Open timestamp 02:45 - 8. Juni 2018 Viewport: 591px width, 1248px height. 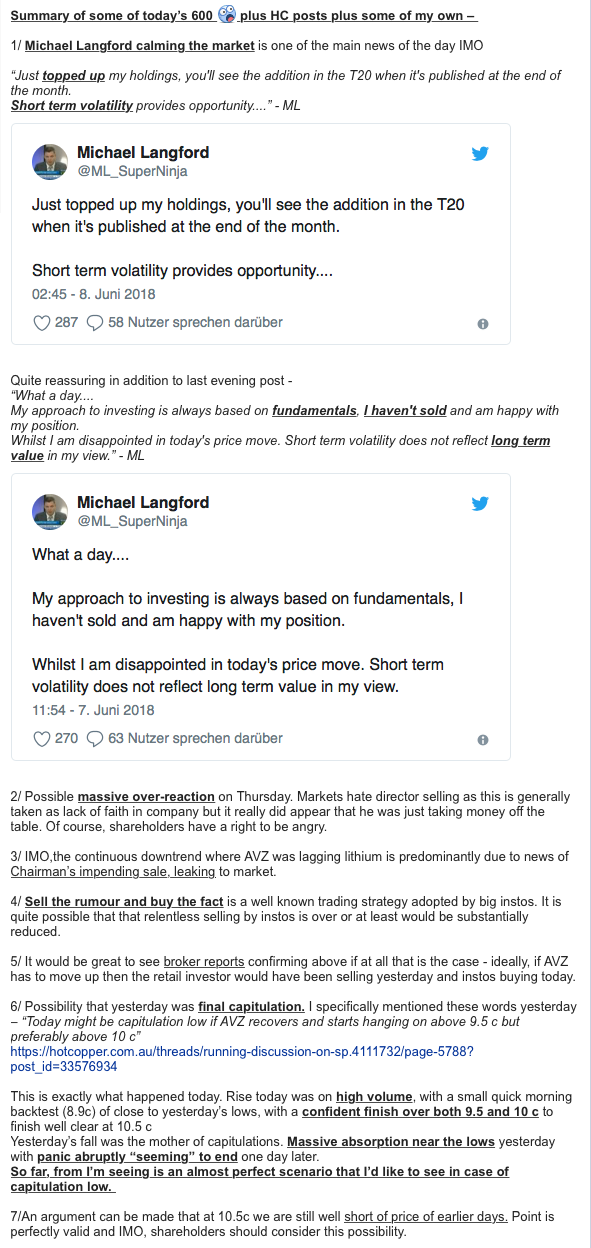(x=93, y=295)
